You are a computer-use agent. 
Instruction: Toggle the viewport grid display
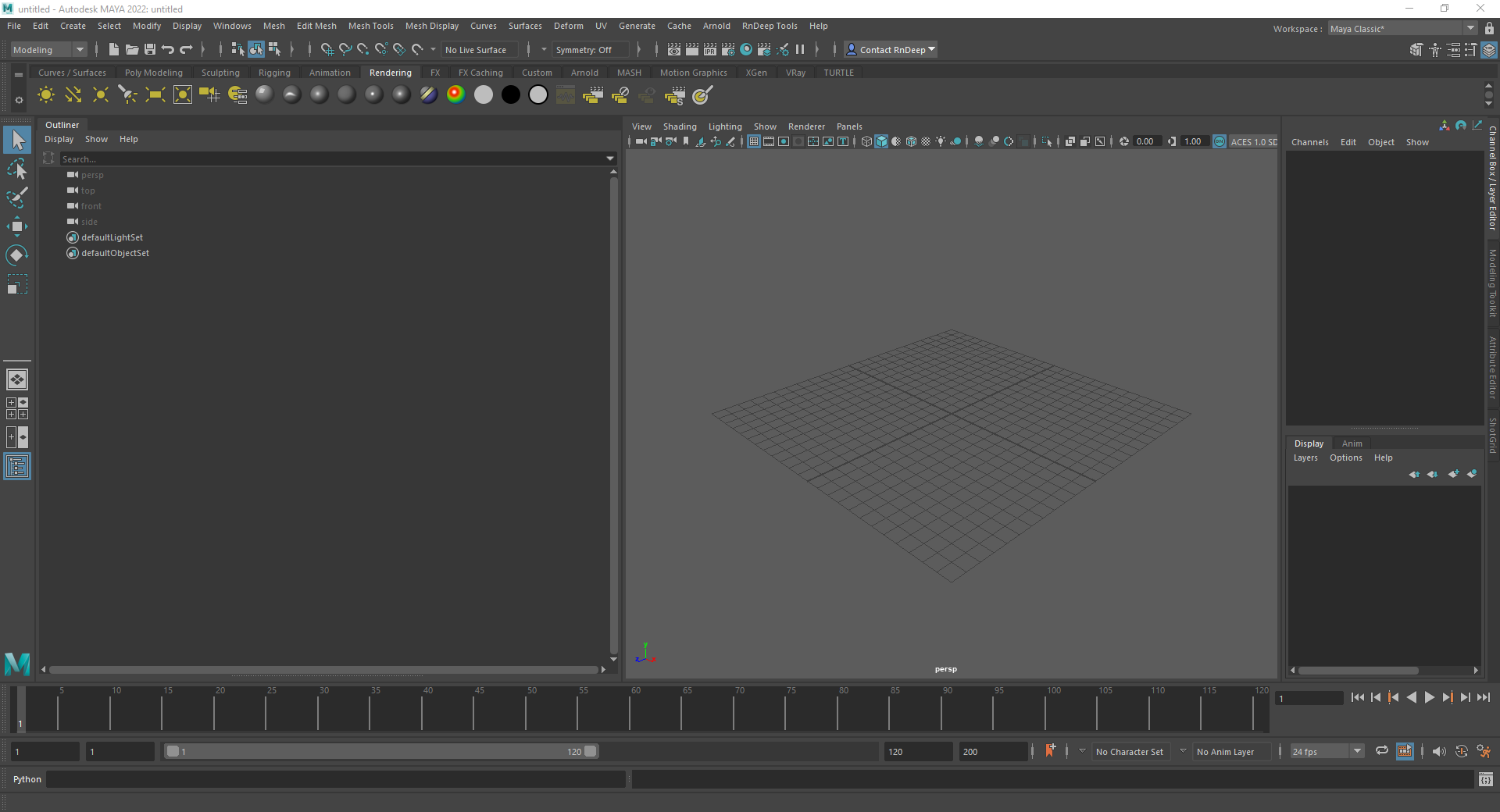[753, 141]
